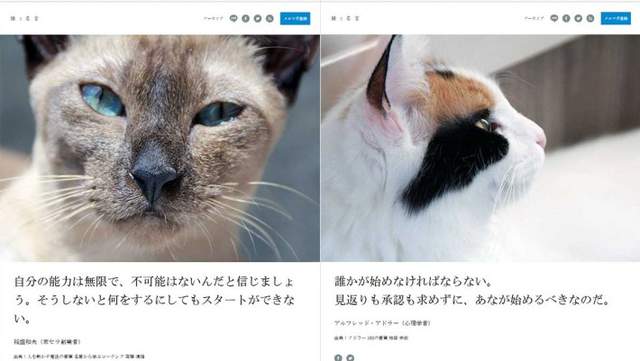Open the calico cat profile photo
The height and width of the screenshot is (361, 640).
pyautogui.click(x=480, y=148)
